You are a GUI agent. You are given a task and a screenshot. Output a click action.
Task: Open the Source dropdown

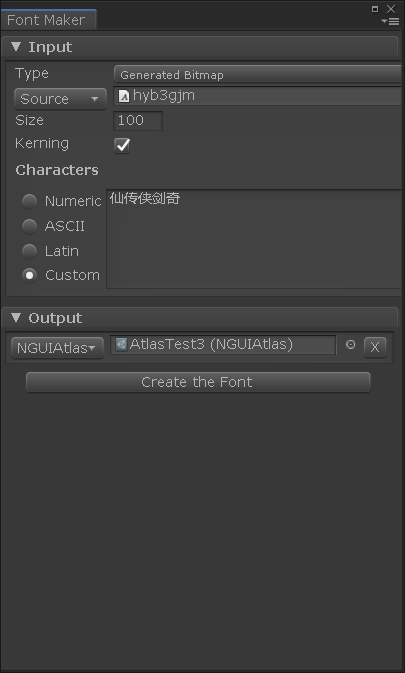[60, 99]
